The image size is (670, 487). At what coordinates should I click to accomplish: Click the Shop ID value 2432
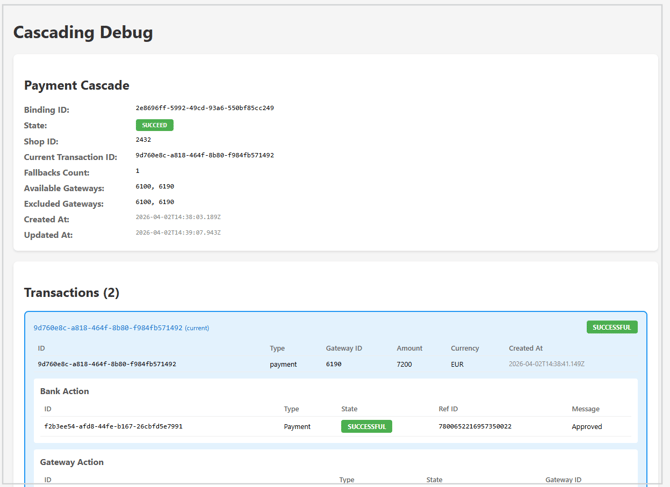tap(143, 140)
